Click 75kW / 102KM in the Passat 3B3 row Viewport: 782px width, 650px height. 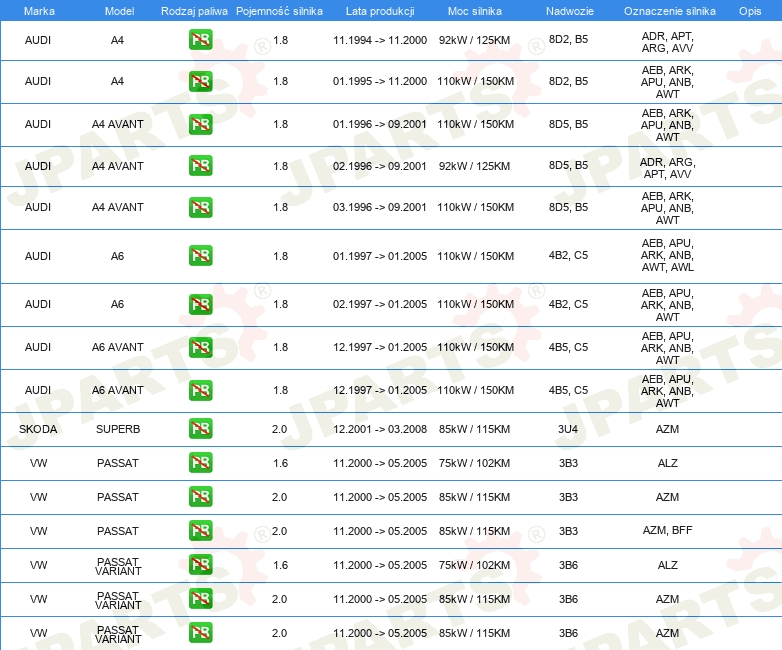474,463
